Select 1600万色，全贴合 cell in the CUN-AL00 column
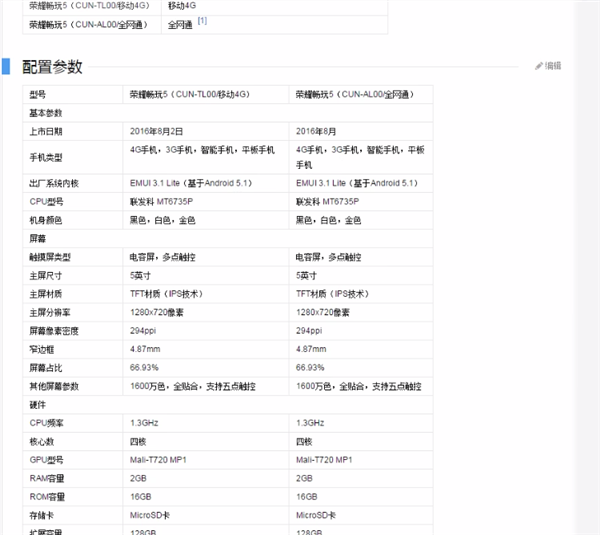The image size is (600, 535). click(x=359, y=386)
